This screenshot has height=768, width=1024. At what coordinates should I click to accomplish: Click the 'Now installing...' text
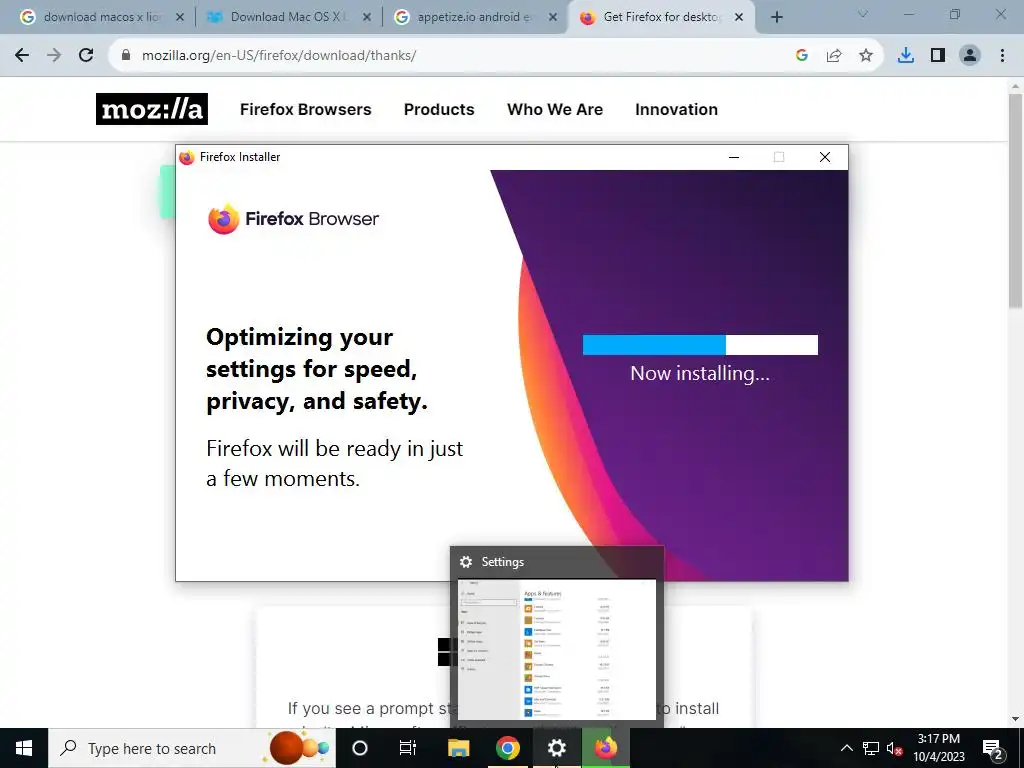(x=700, y=374)
